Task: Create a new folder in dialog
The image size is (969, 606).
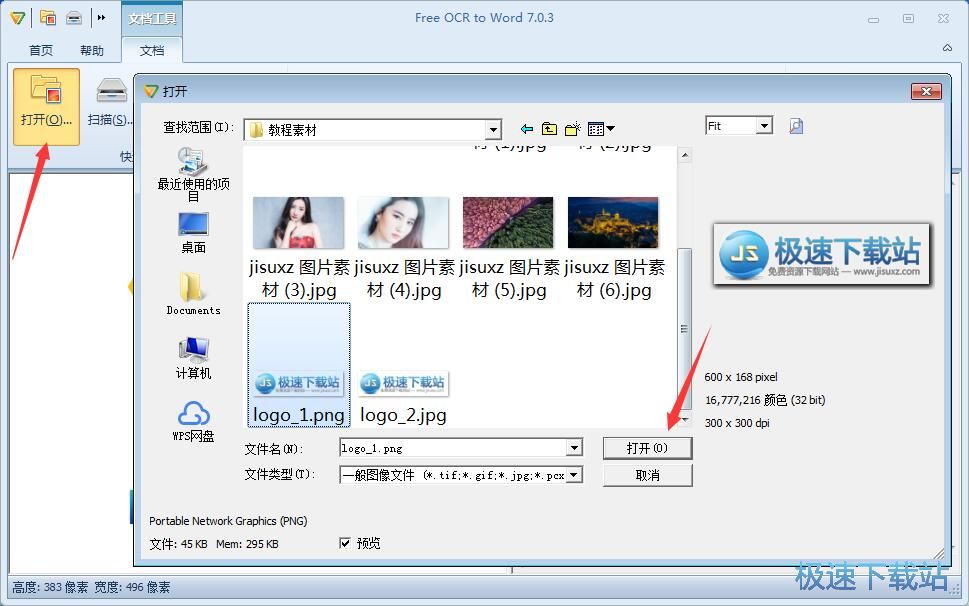Action: point(572,129)
